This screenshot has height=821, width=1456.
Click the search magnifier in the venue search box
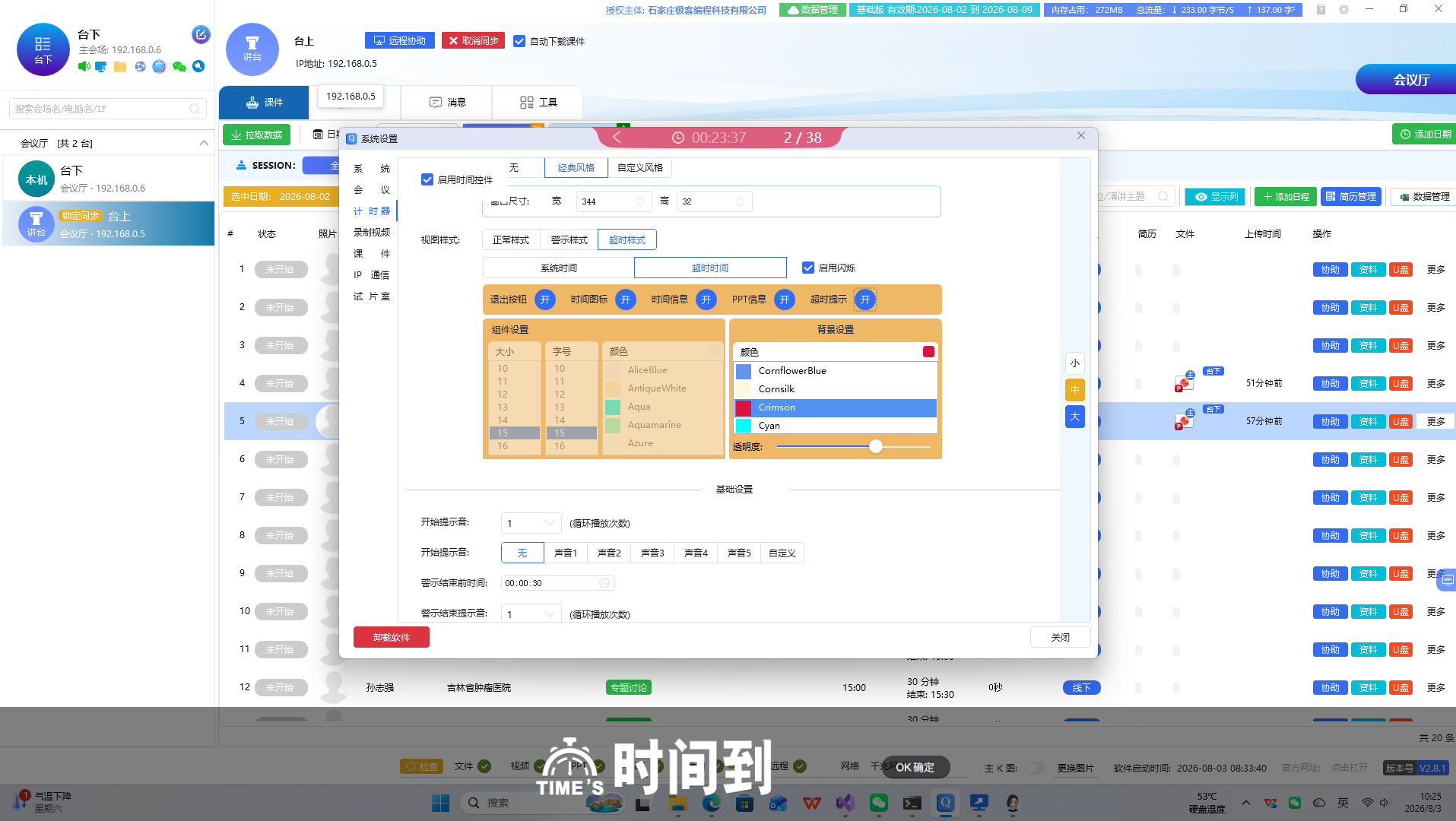195,109
